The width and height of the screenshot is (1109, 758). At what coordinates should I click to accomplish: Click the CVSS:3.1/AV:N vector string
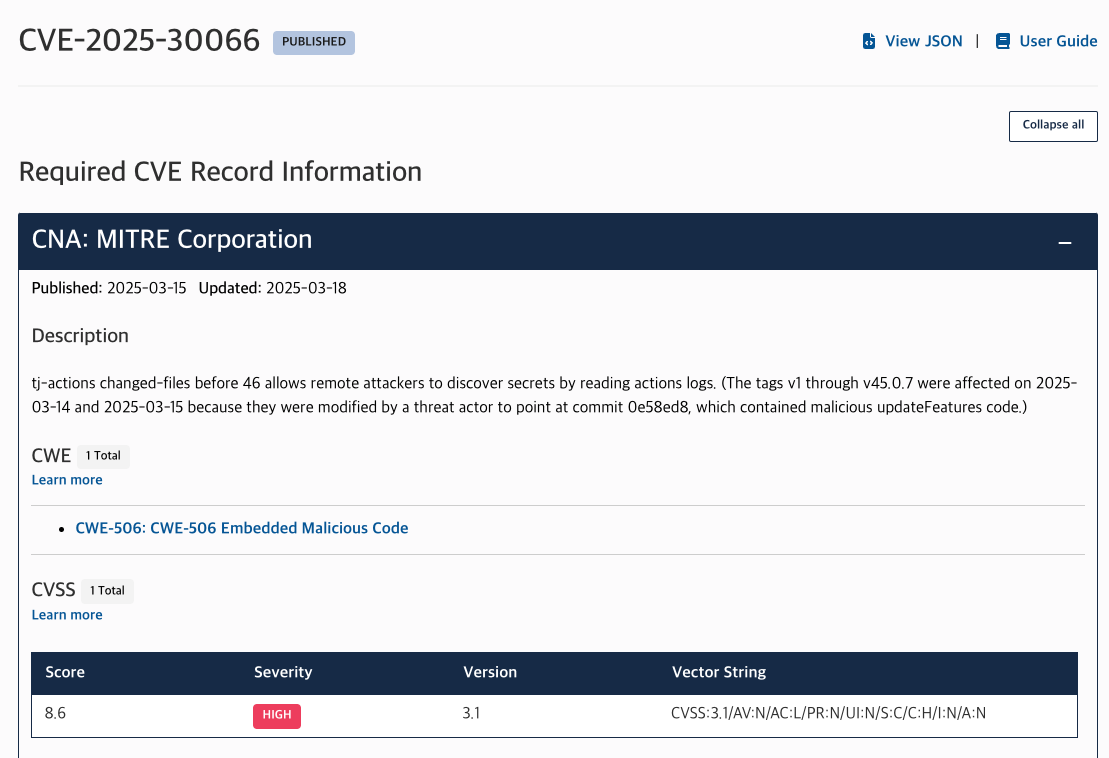pos(828,713)
